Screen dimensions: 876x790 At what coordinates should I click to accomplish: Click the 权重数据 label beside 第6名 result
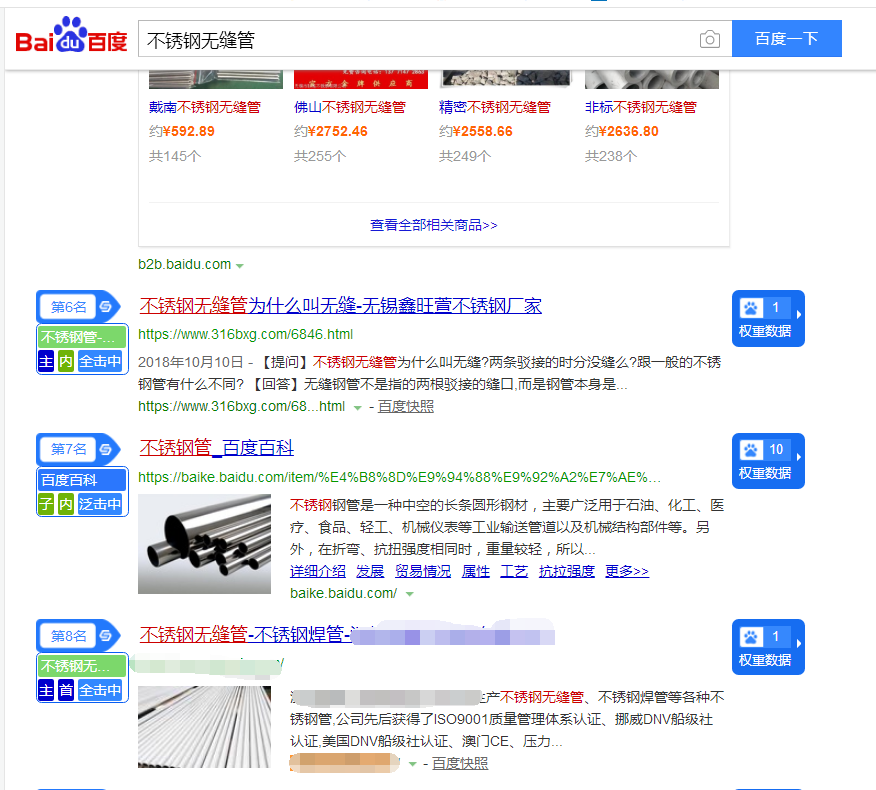(764, 331)
